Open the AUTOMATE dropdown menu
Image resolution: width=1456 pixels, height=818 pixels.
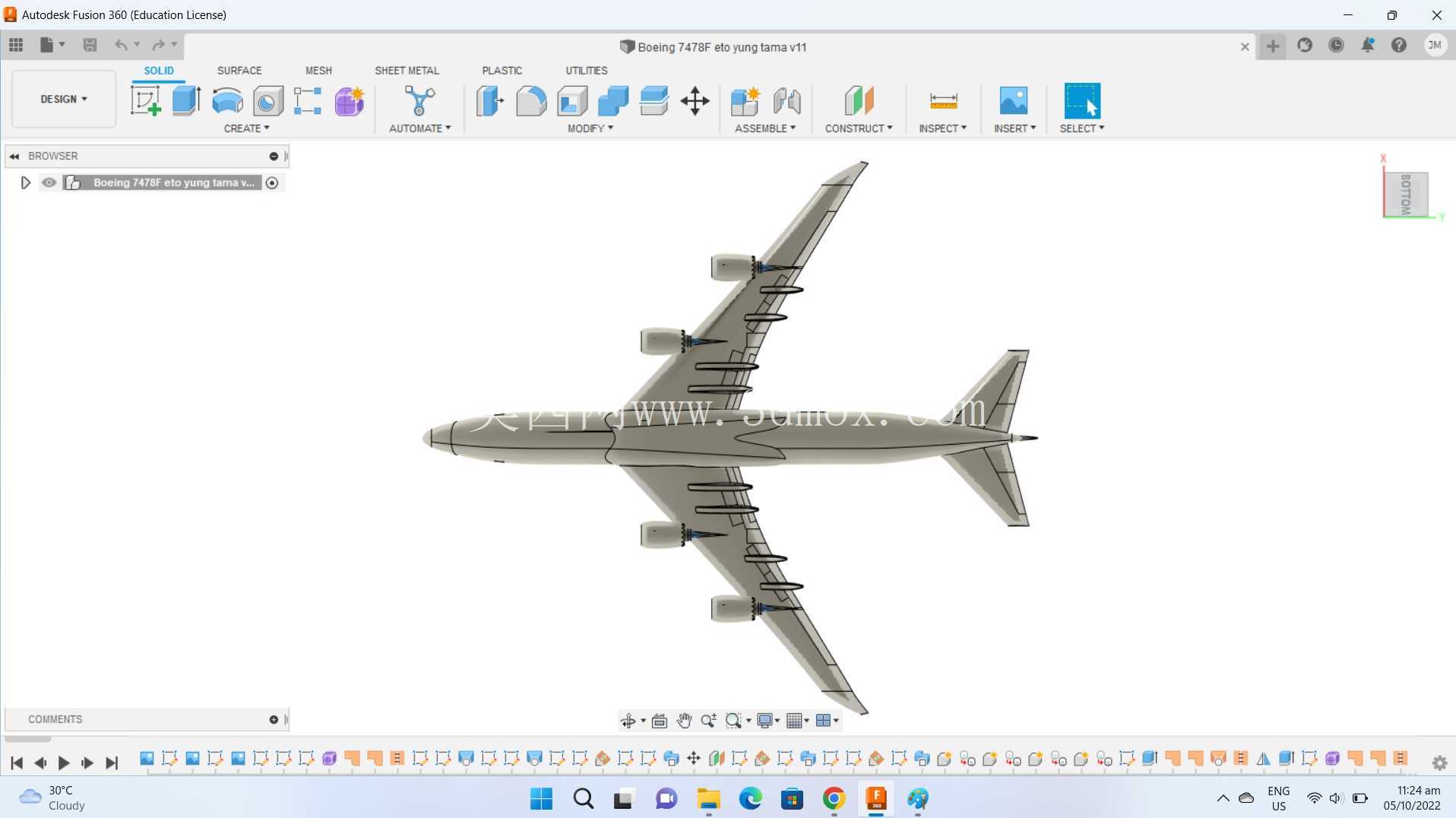click(x=419, y=128)
